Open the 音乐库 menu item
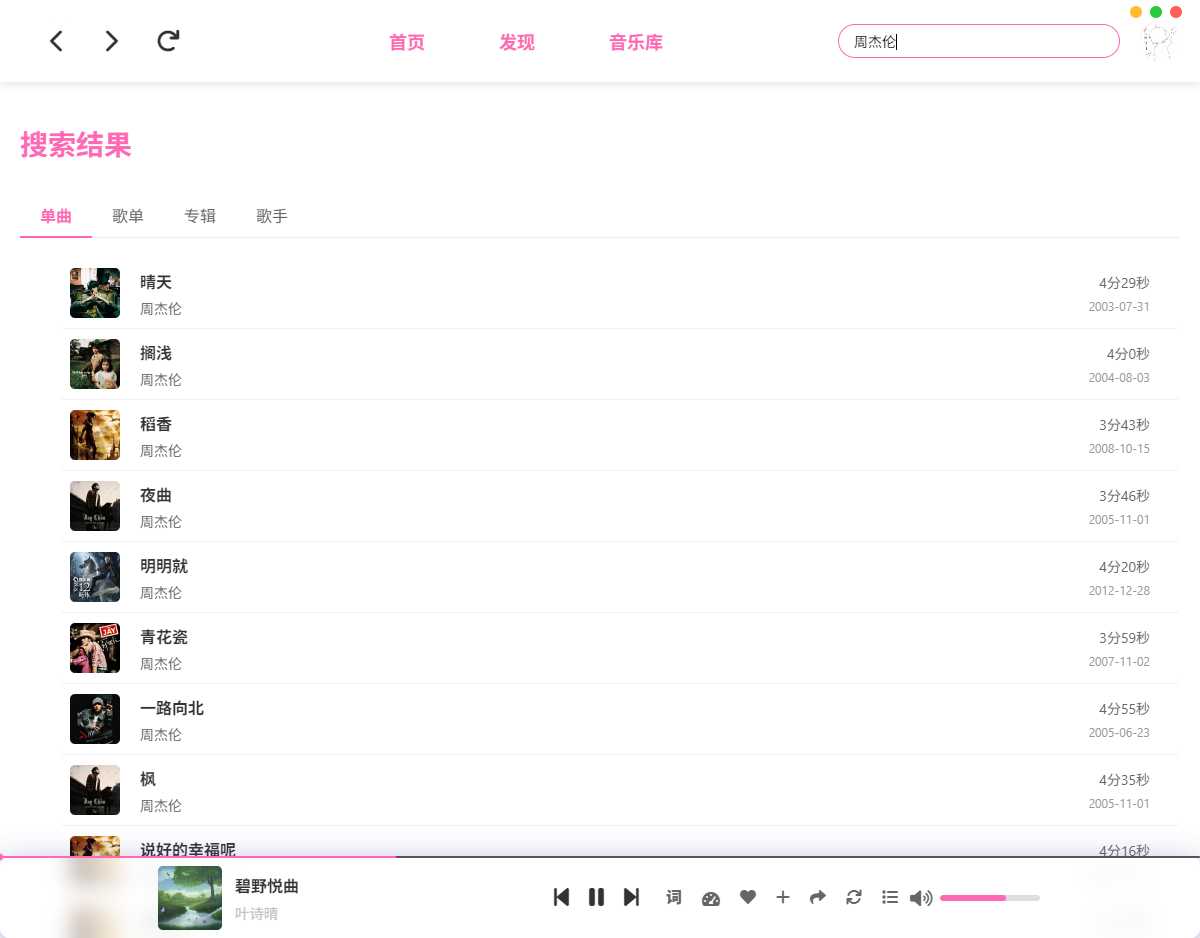 coord(635,43)
